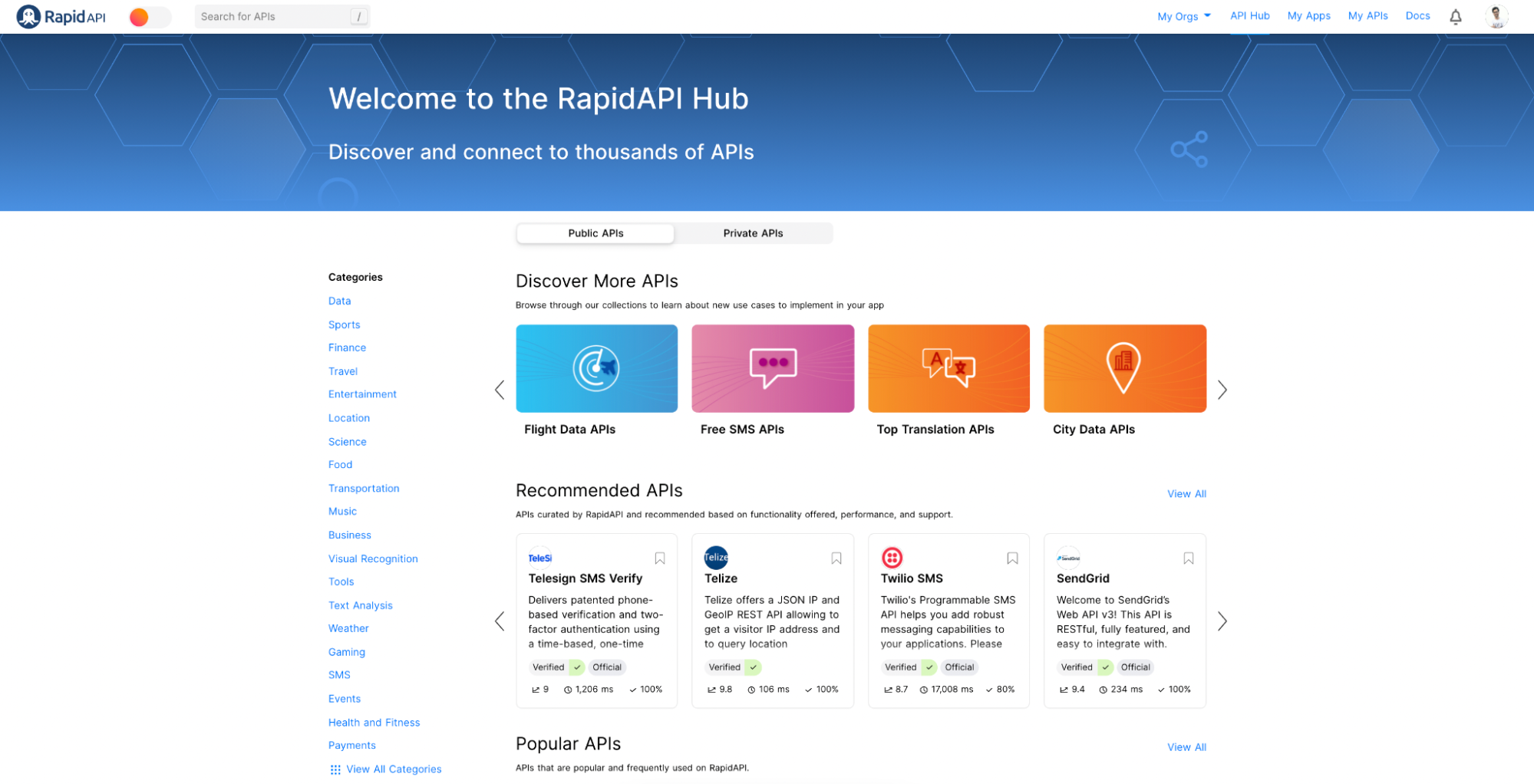Open the Science category
Image resolution: width=1534 pixels, height=784 pixels.
(x=347, y=442)
